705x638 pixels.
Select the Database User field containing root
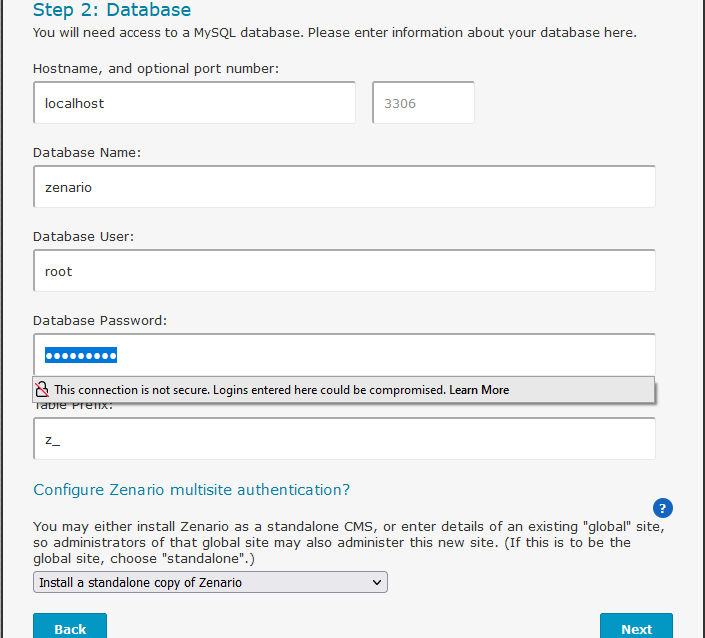click(x=344, y=271)
